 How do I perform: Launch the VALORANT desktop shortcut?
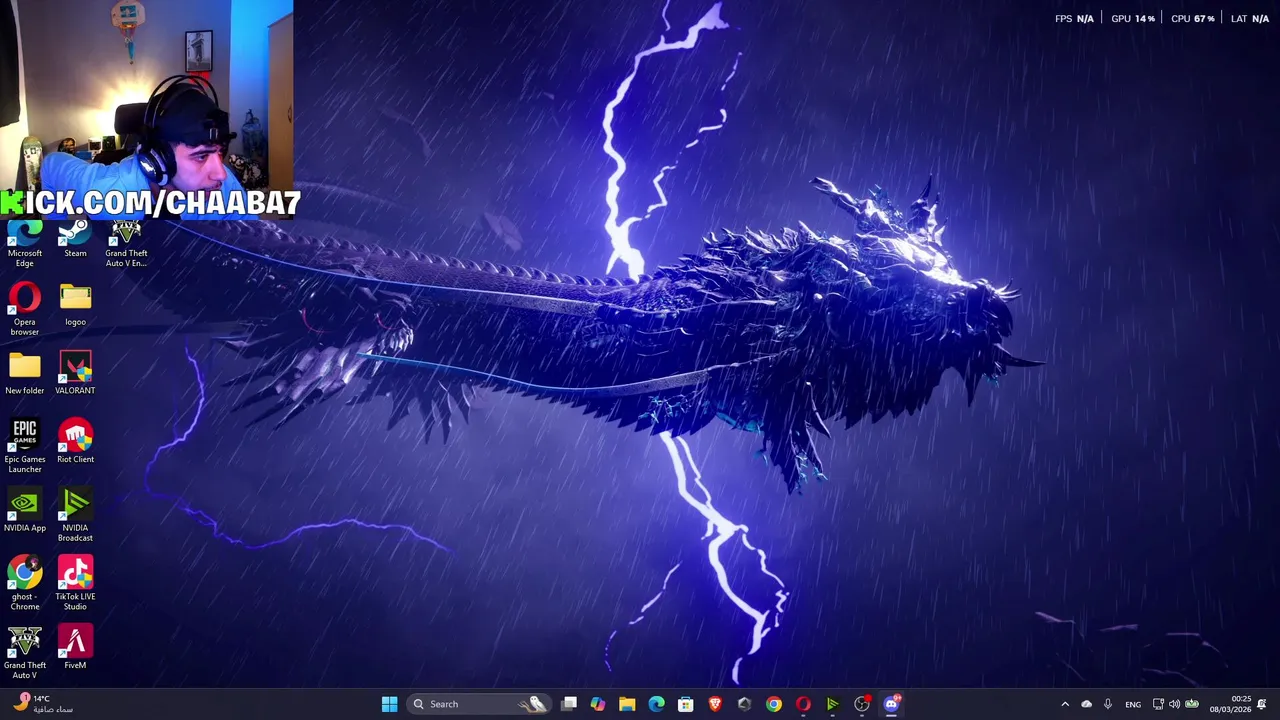[x=75, y=373]
